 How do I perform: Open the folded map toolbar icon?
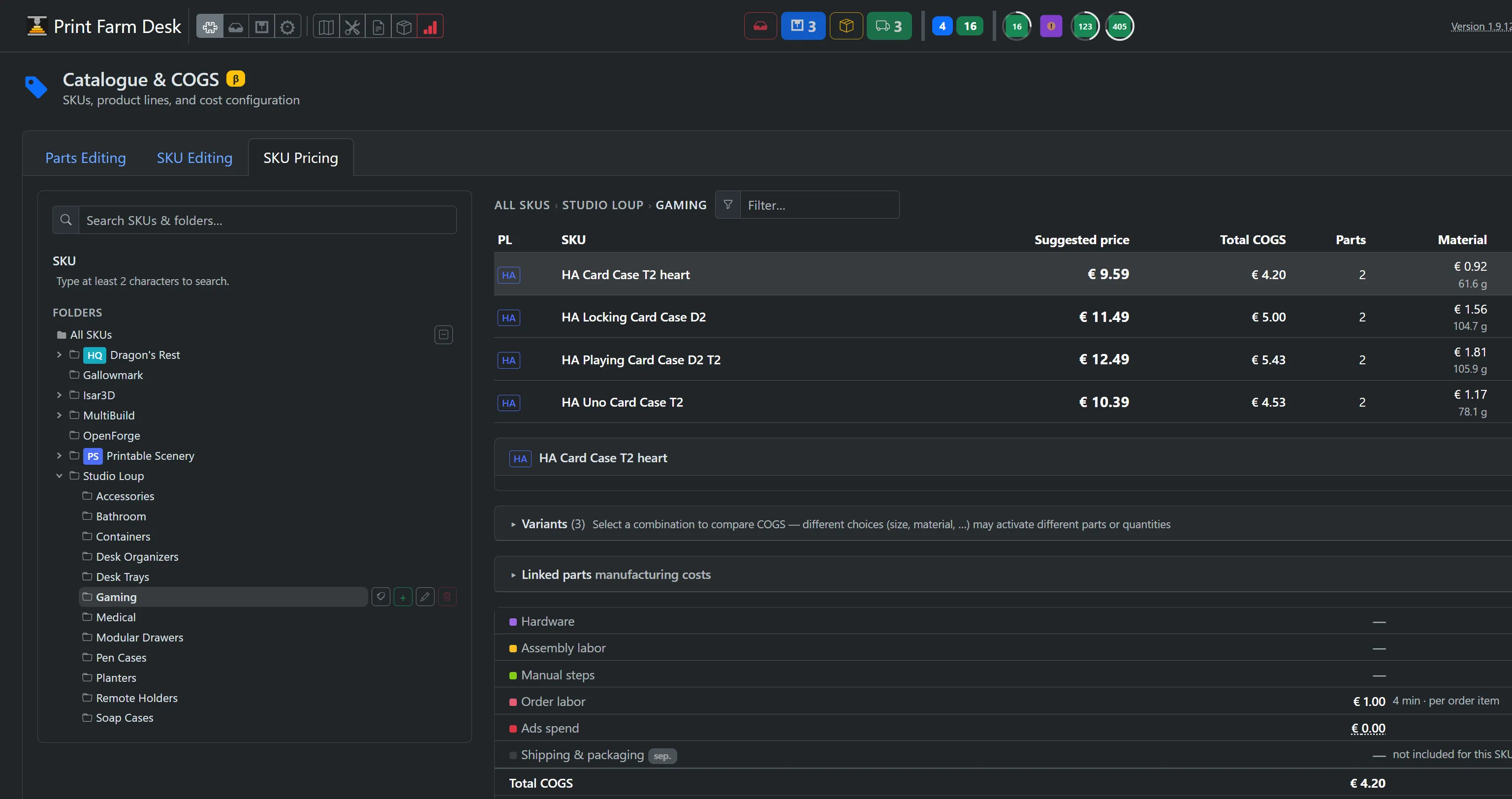326,27
